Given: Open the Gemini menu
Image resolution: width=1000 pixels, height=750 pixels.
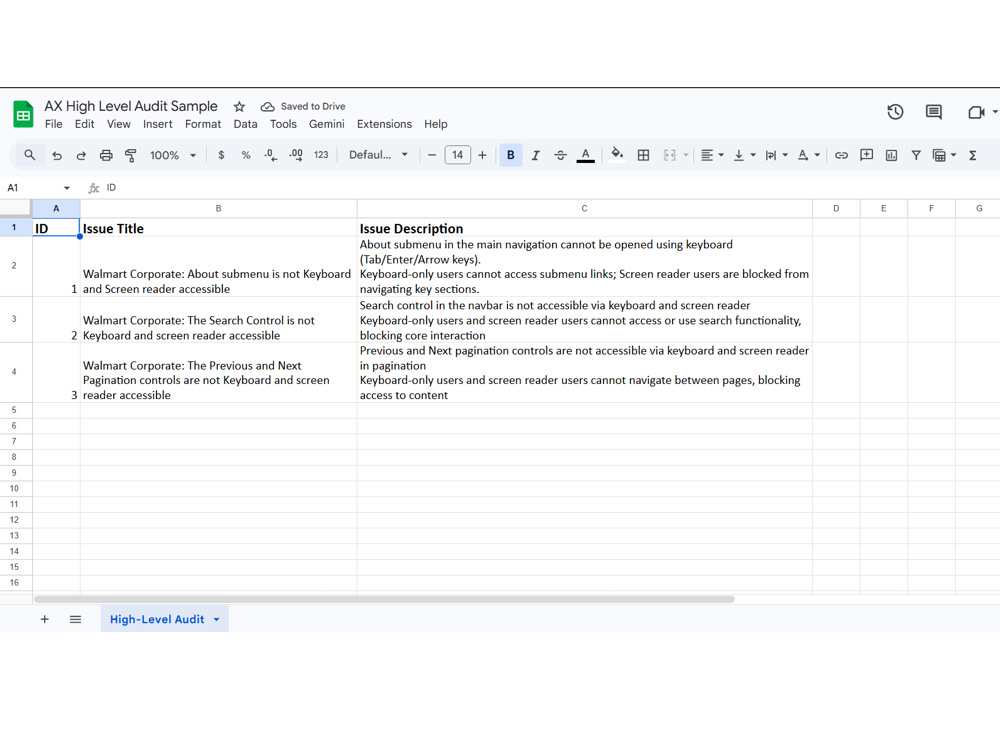Looking at the screenshot, I should coord(327,124).
